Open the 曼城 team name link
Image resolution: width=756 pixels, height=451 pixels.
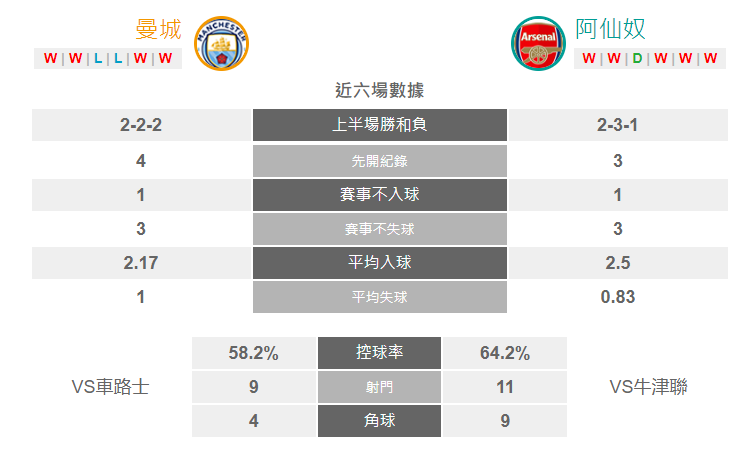click(158, 29)
